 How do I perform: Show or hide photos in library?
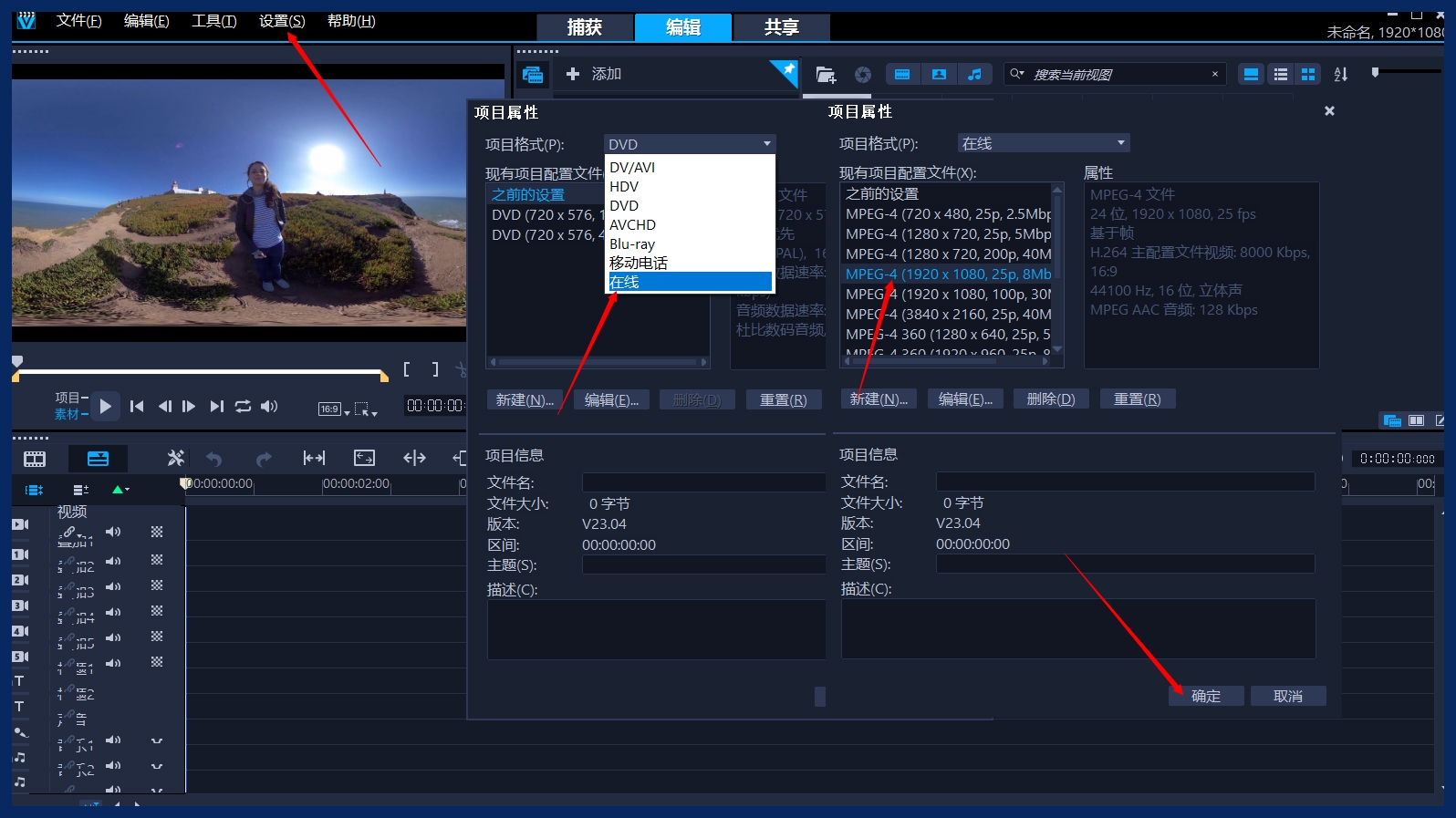pyautogui.click(x=939, y=75)
